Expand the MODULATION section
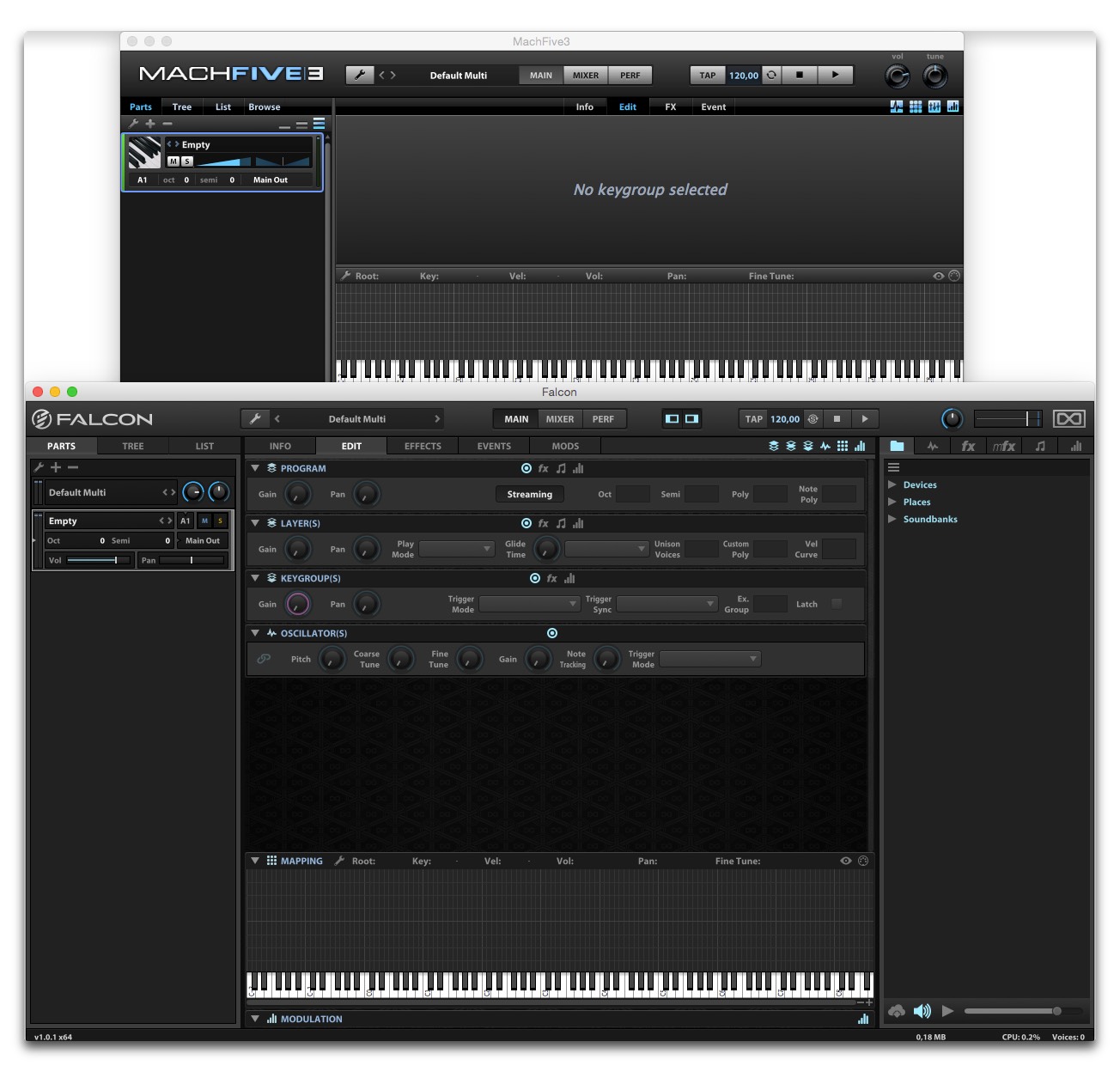 [255, 1019]
